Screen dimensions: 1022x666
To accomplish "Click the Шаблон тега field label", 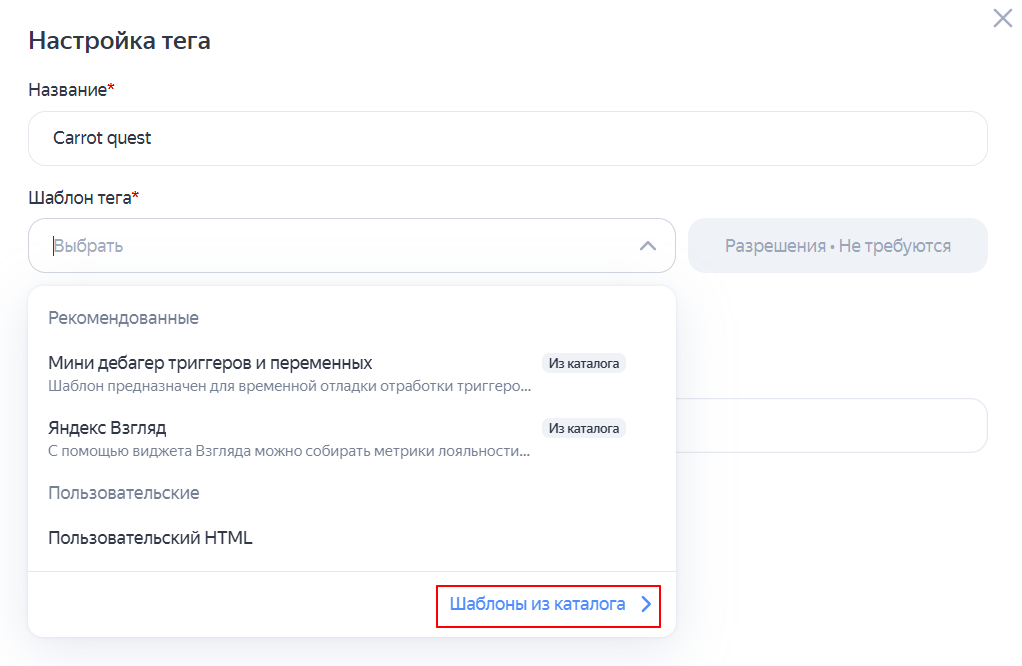I will tap(82, 198).
